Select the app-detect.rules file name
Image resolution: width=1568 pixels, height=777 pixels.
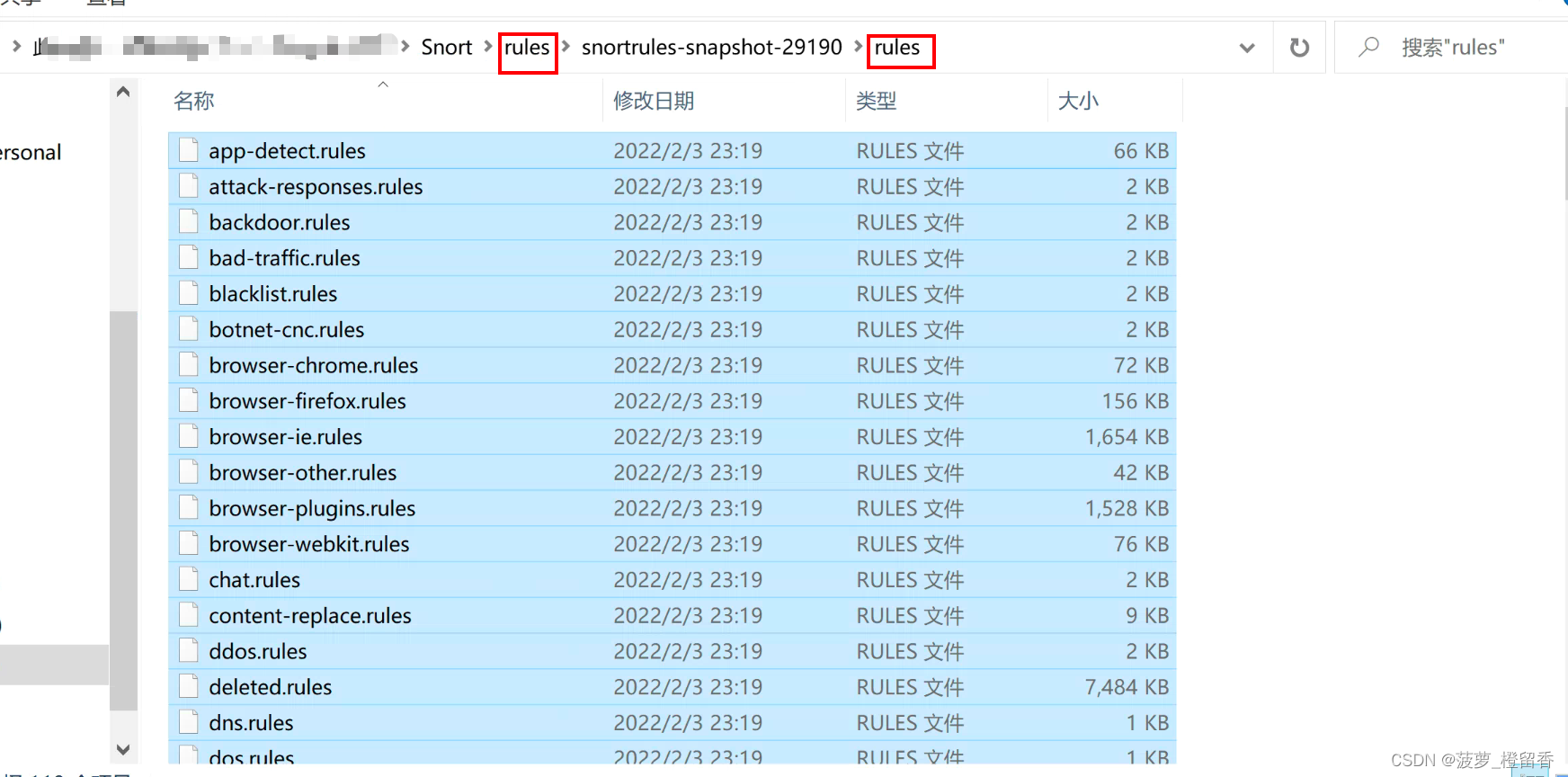(x=287, y=151)
